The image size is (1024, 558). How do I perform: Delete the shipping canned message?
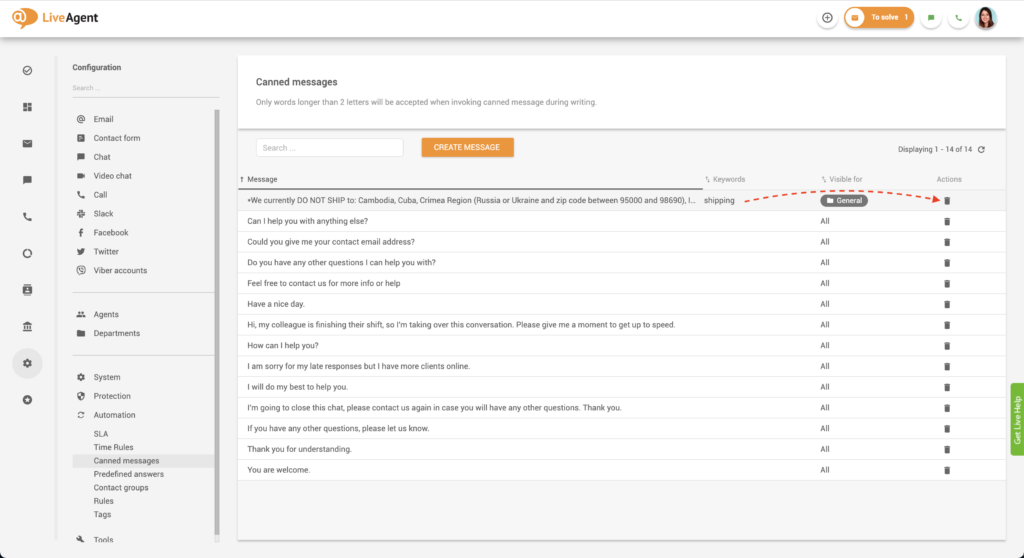pyautogui.click(x=947, y=200)
